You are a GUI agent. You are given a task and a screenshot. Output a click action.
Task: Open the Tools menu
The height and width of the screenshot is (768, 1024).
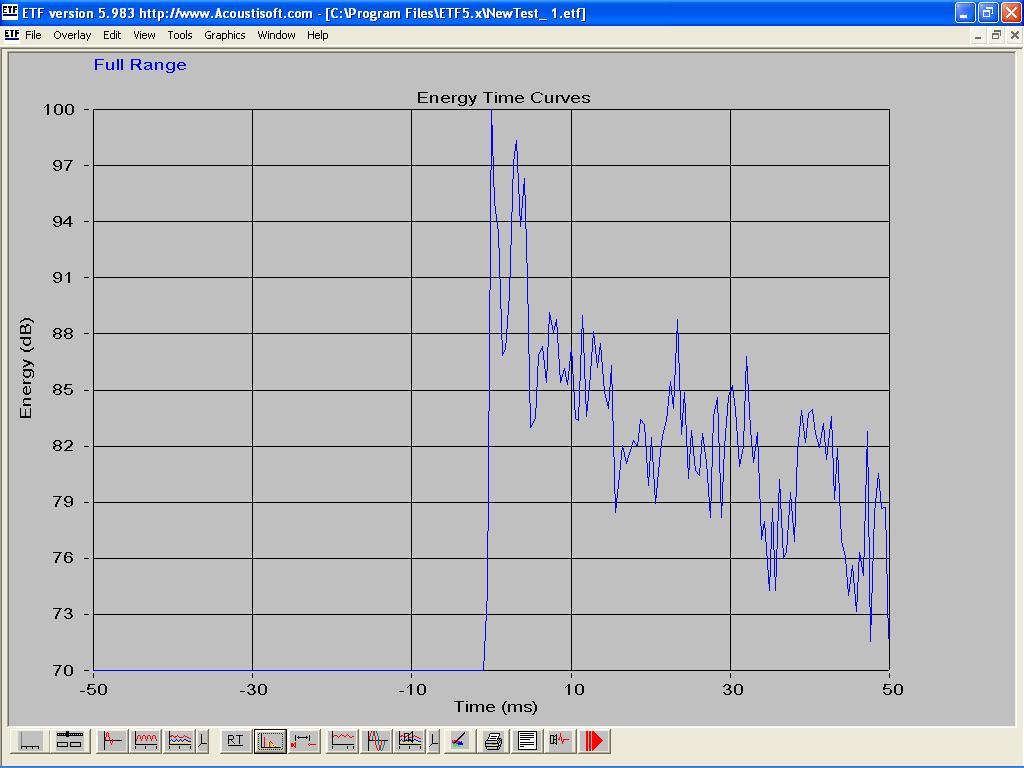click(x=180, y=35)
